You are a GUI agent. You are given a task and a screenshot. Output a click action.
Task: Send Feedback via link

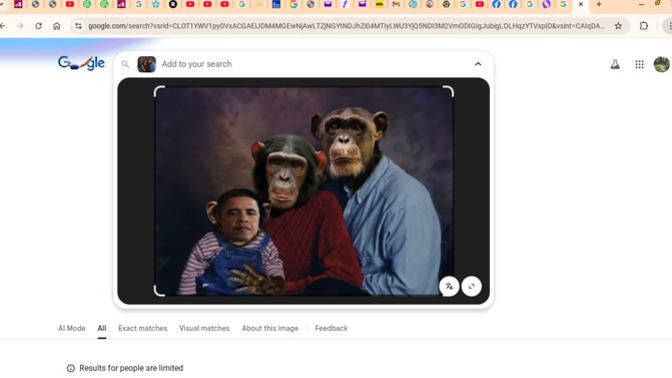331,328
